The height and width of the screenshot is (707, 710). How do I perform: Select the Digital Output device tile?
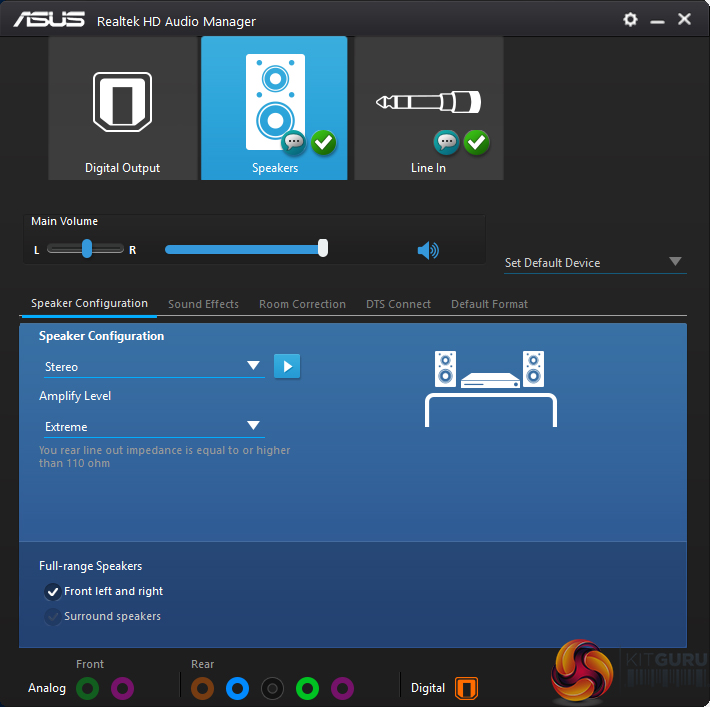(123, 108)
